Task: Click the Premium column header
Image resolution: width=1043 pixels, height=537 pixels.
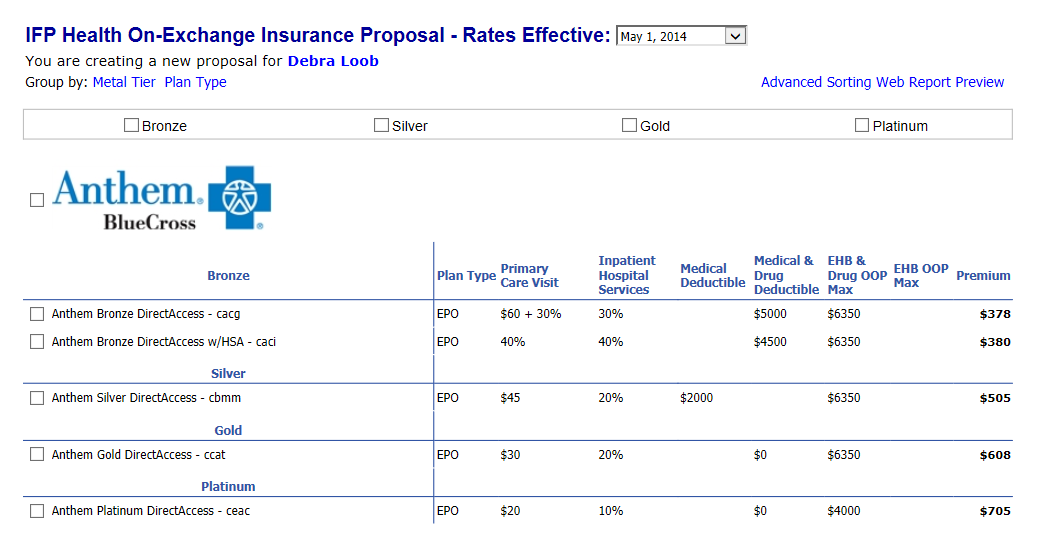Action: click(x=983, y=275)
